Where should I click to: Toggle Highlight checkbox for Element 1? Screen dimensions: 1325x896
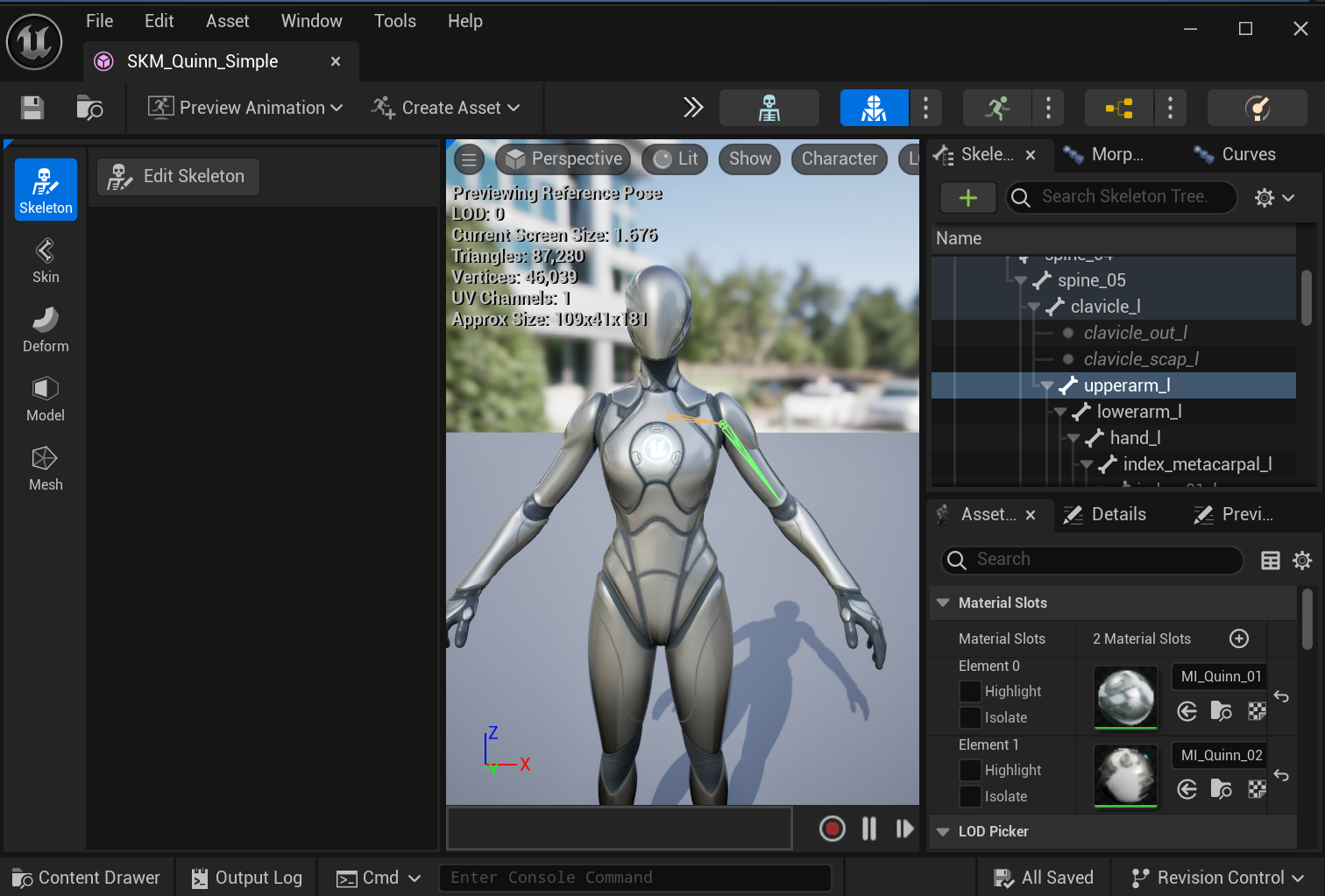coord(970,770)
